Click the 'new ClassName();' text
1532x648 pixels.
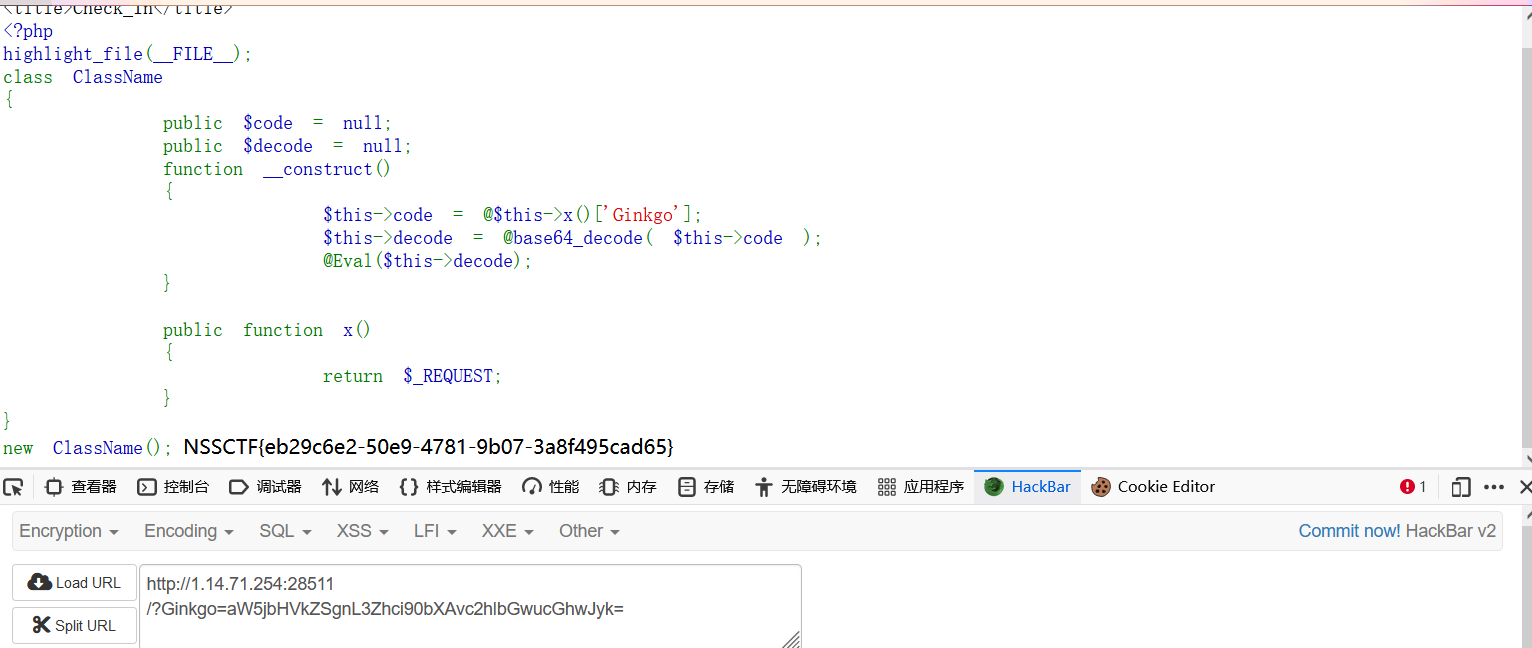point(88,448)
